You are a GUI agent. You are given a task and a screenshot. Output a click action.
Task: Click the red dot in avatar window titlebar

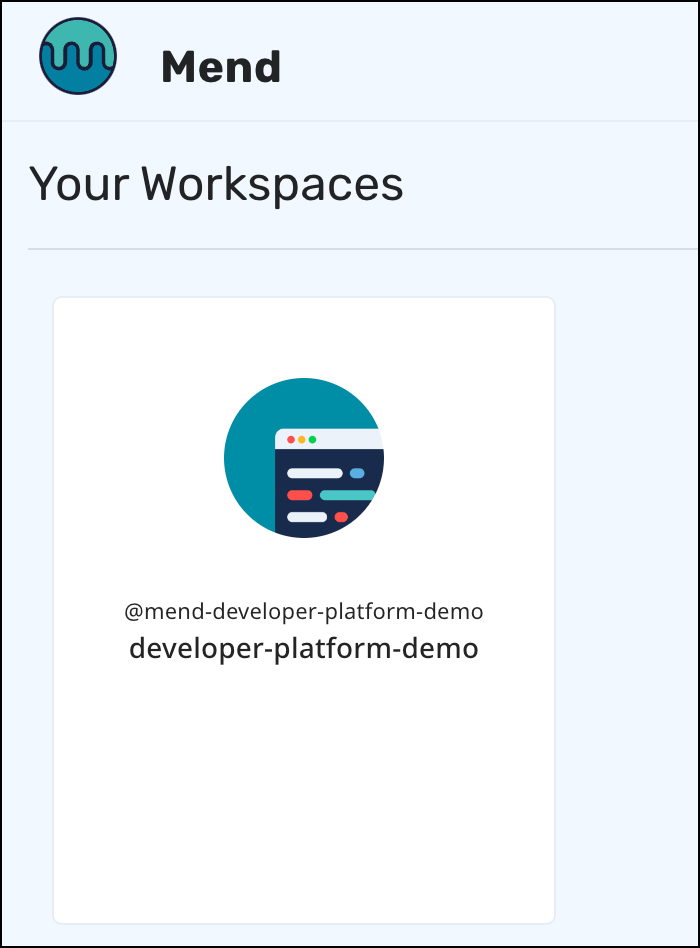pyautogui.click(x=291, y=440)
